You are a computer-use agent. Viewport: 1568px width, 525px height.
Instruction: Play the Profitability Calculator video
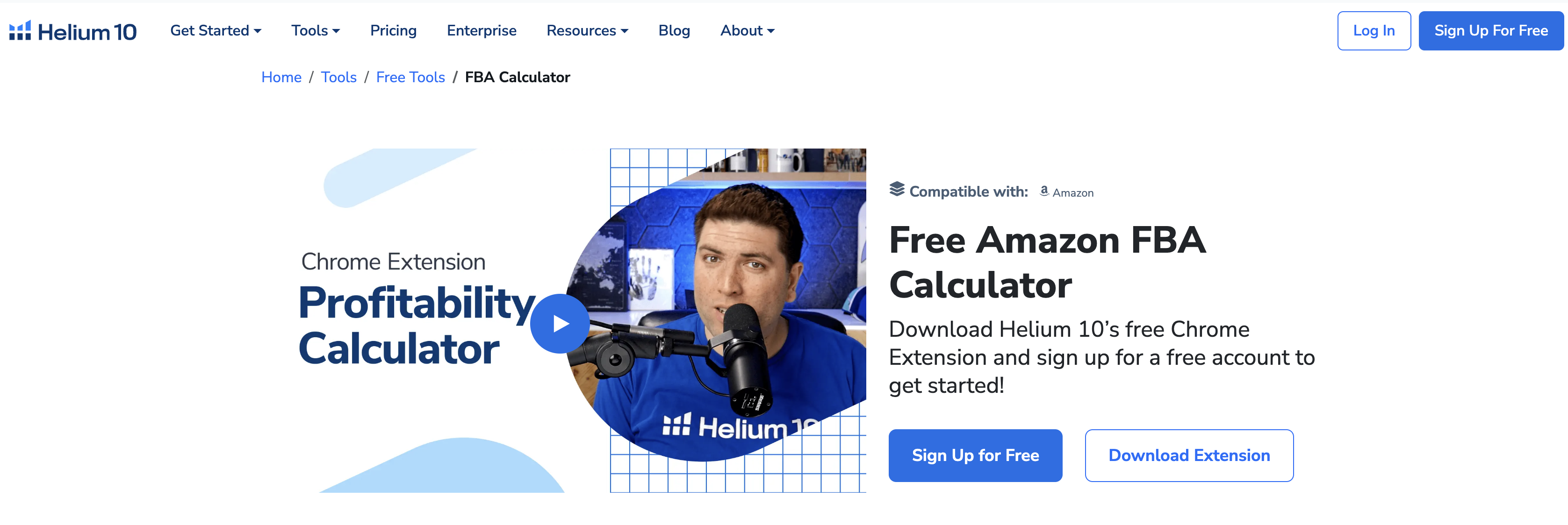560,323
